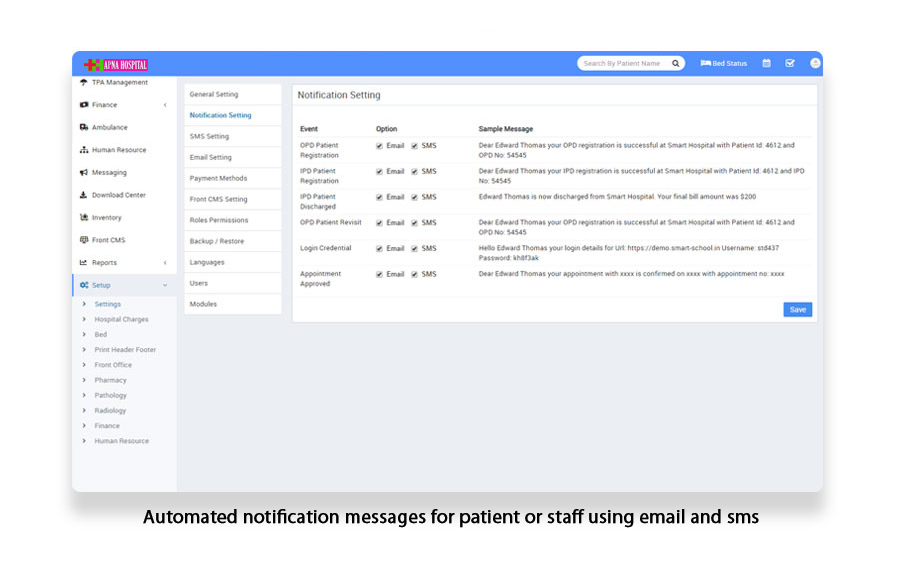Click the TPA Management umbrella icon
Image resolution: width=900 pixels, height=572 pixels.
[84, 82]
